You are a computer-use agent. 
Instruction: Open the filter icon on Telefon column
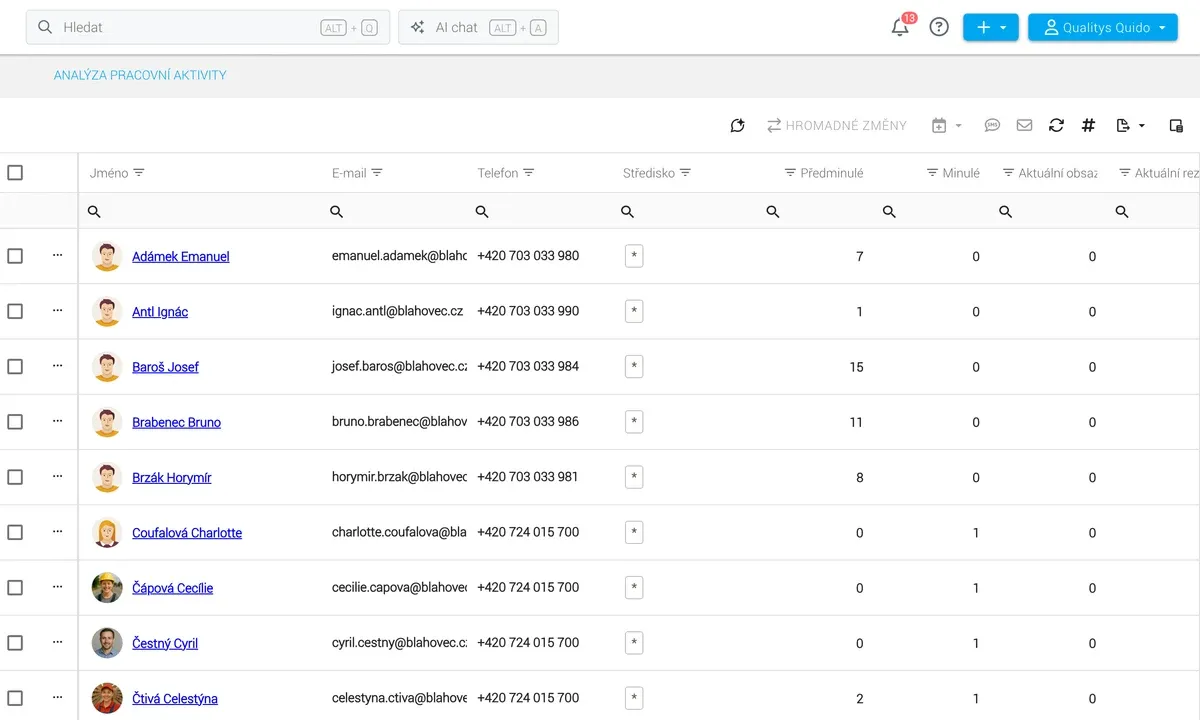tap(529, 173)
